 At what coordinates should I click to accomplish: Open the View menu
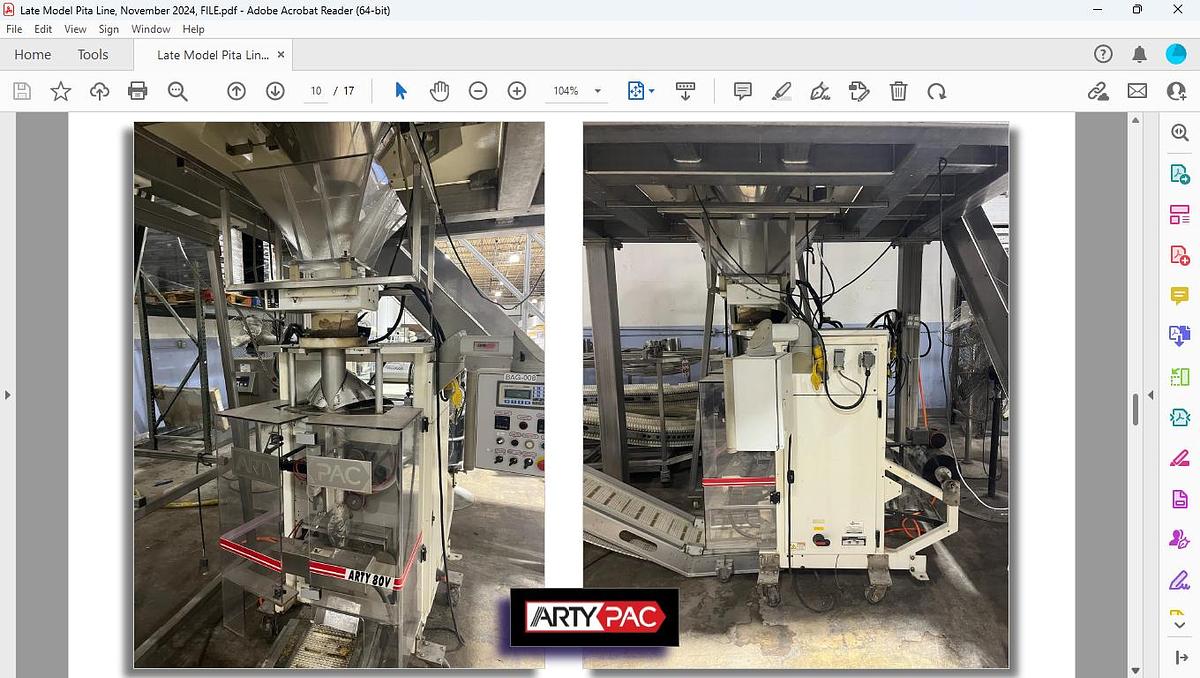click(75, 29)
